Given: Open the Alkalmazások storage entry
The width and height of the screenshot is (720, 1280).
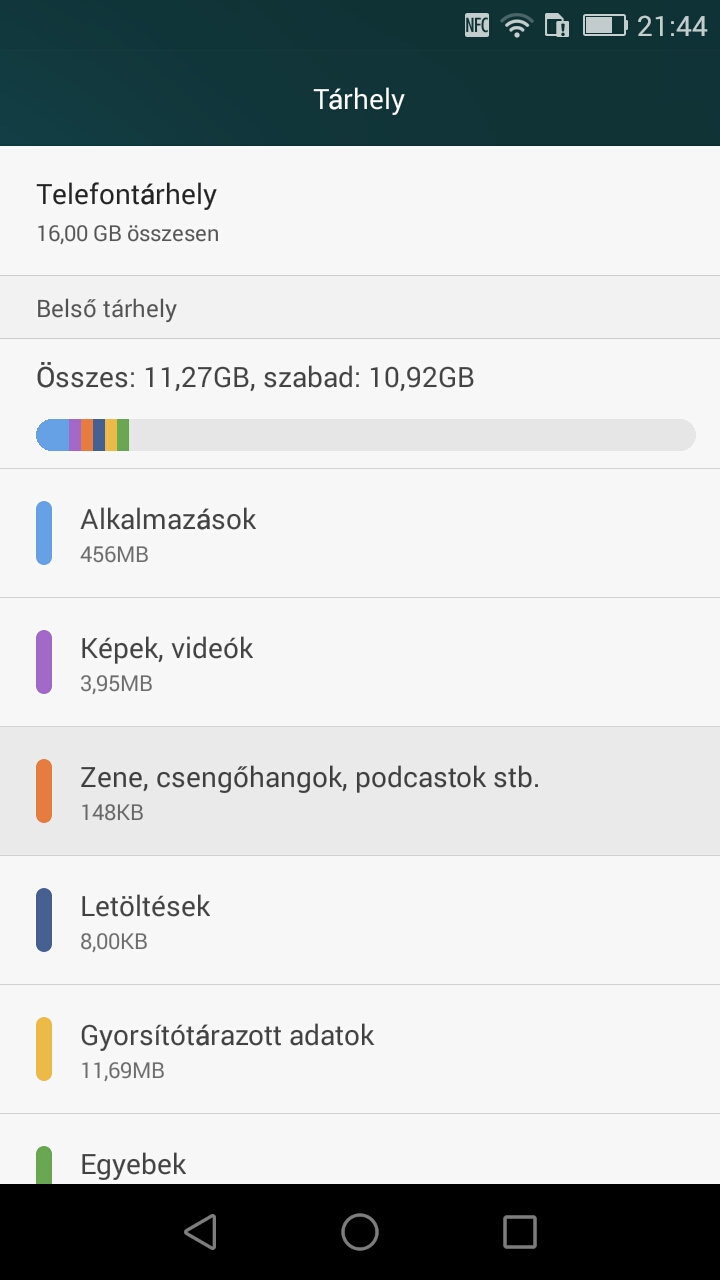Looking at the screenshot, I should 360,533.
